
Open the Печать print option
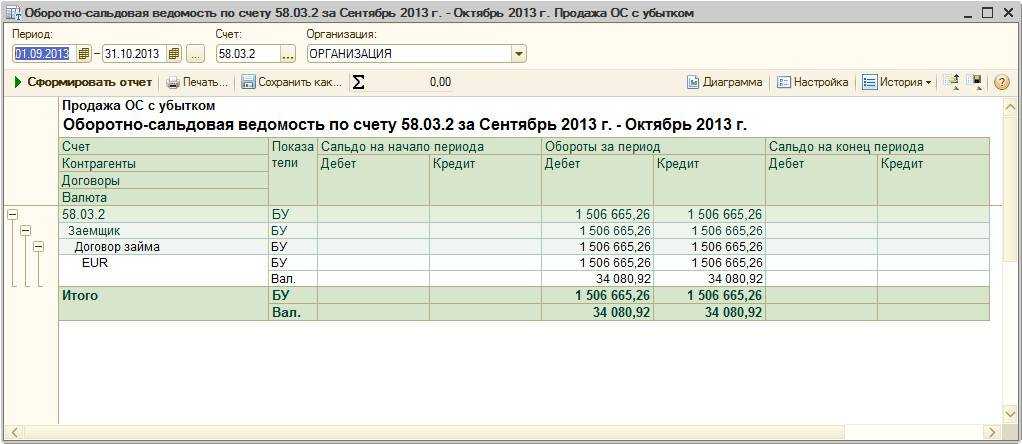tap(197, 82)
